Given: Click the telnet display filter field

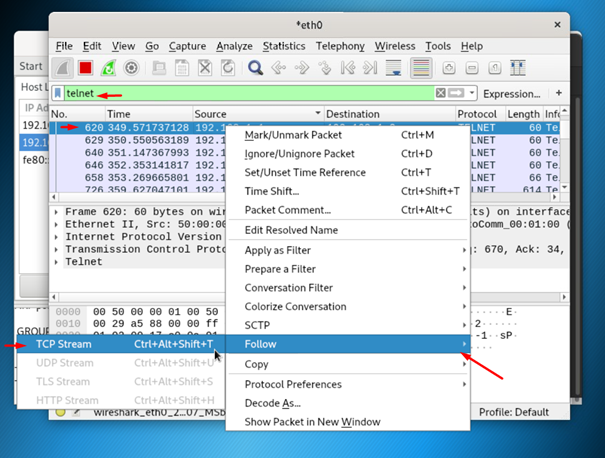Looking at the screenshot, I should [x=249, y=93].
